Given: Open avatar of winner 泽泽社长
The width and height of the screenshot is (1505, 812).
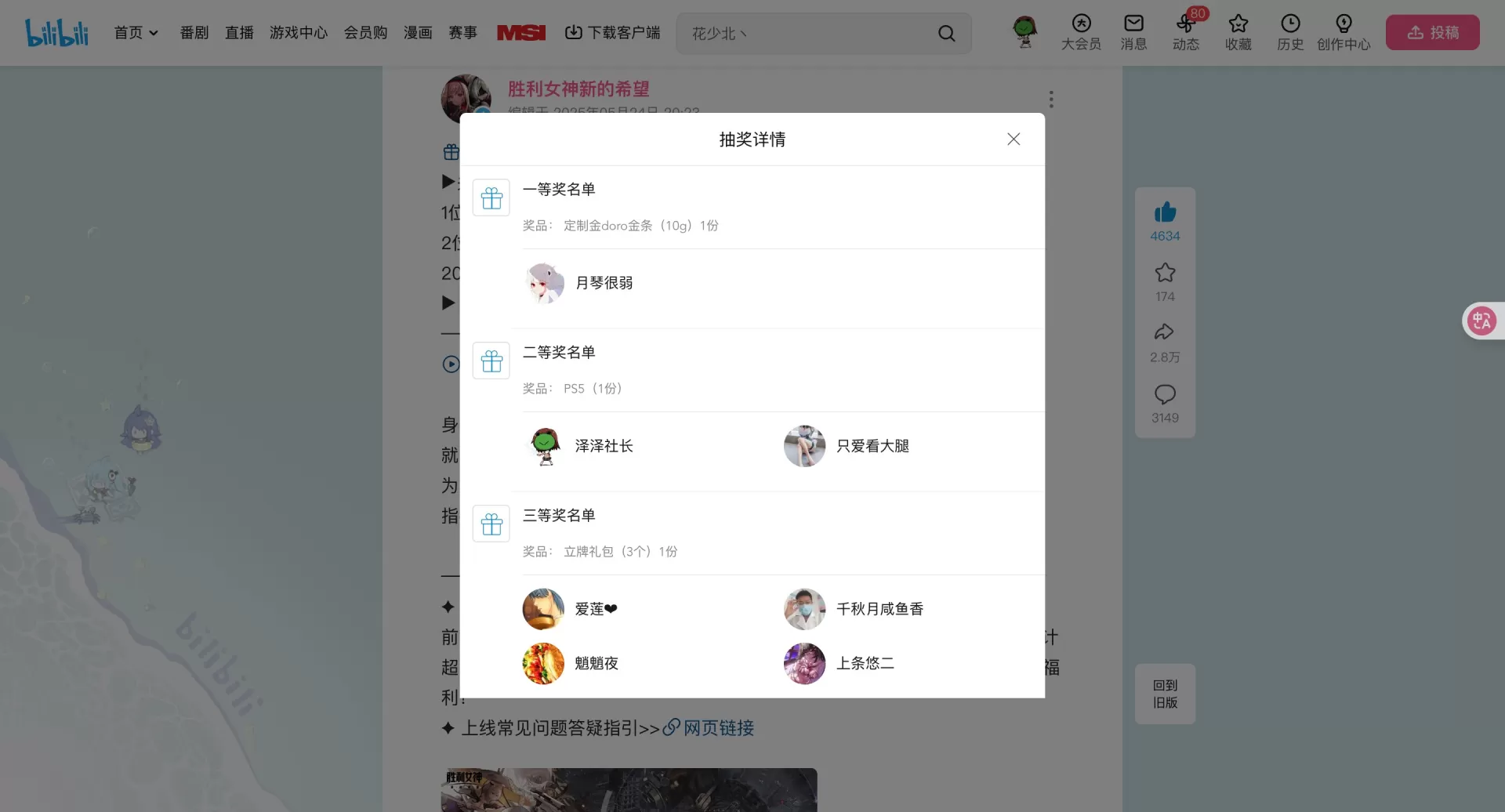Looking at the screenshot, I should (x=543, y=446).
